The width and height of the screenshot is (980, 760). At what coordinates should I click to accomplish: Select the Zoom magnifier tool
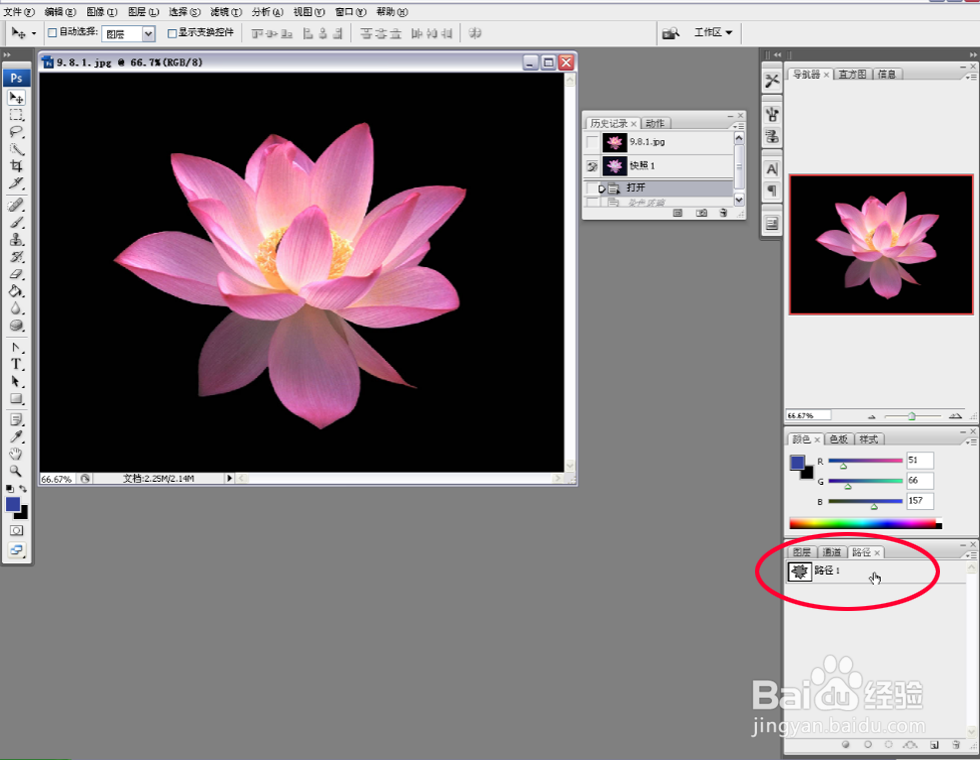16,471
